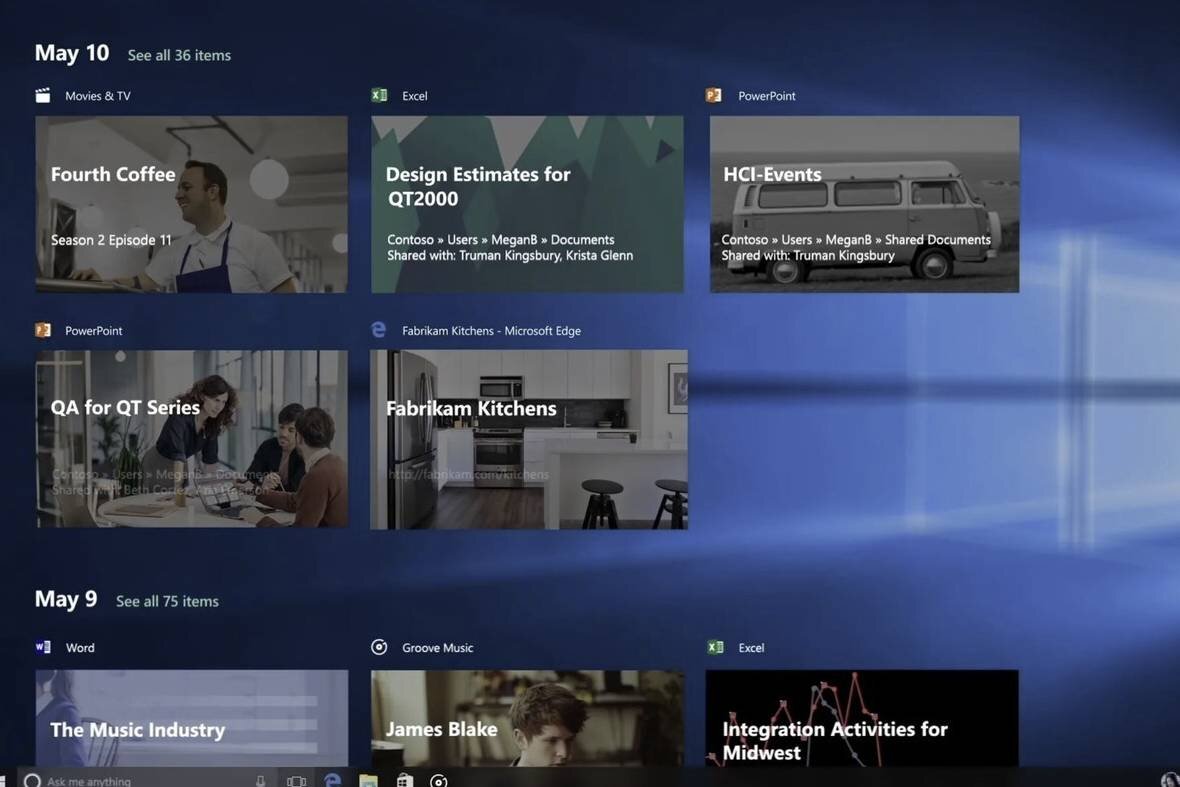The width and height of the screenshot is (1180, 787).
Task: Click Shared with: Truman Kingsbury, Krista Glenn
Action: pos(510,256)
